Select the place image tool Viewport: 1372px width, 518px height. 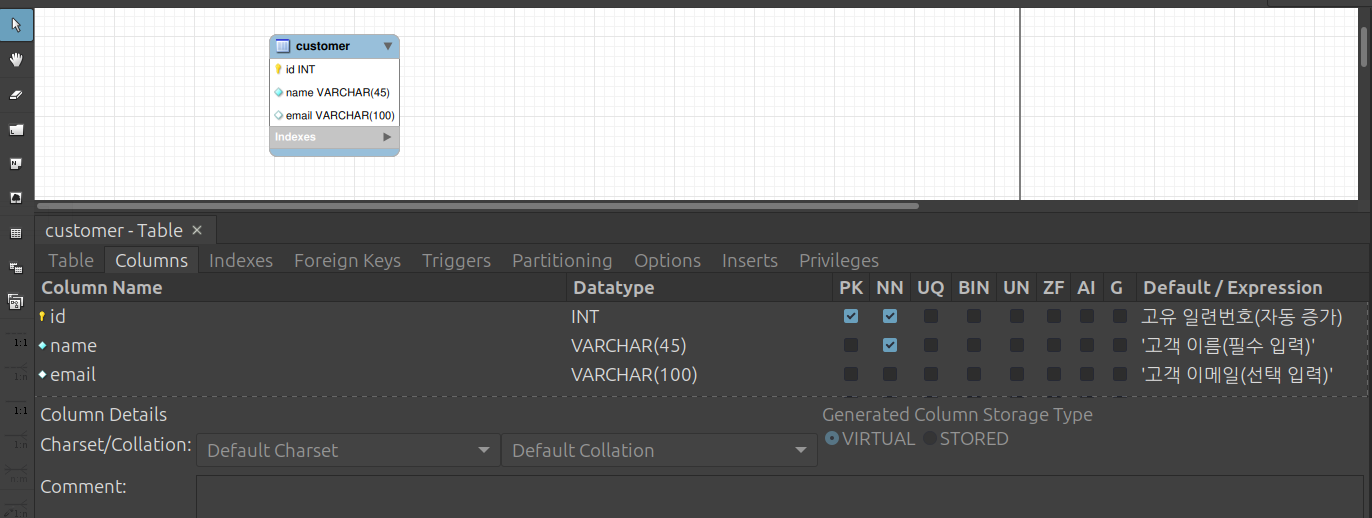[16, 198]
